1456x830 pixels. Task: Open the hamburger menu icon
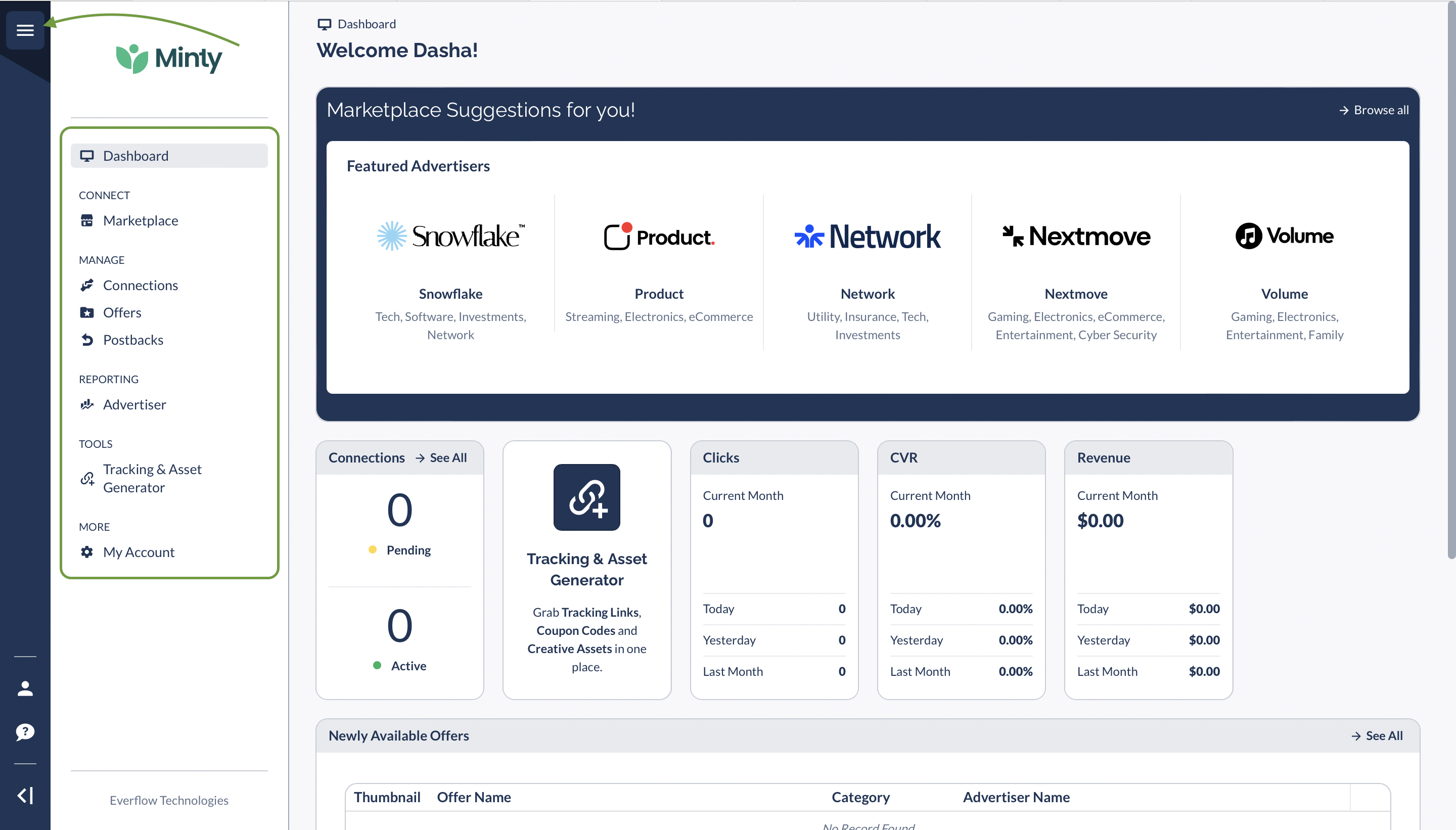[25, 30]
